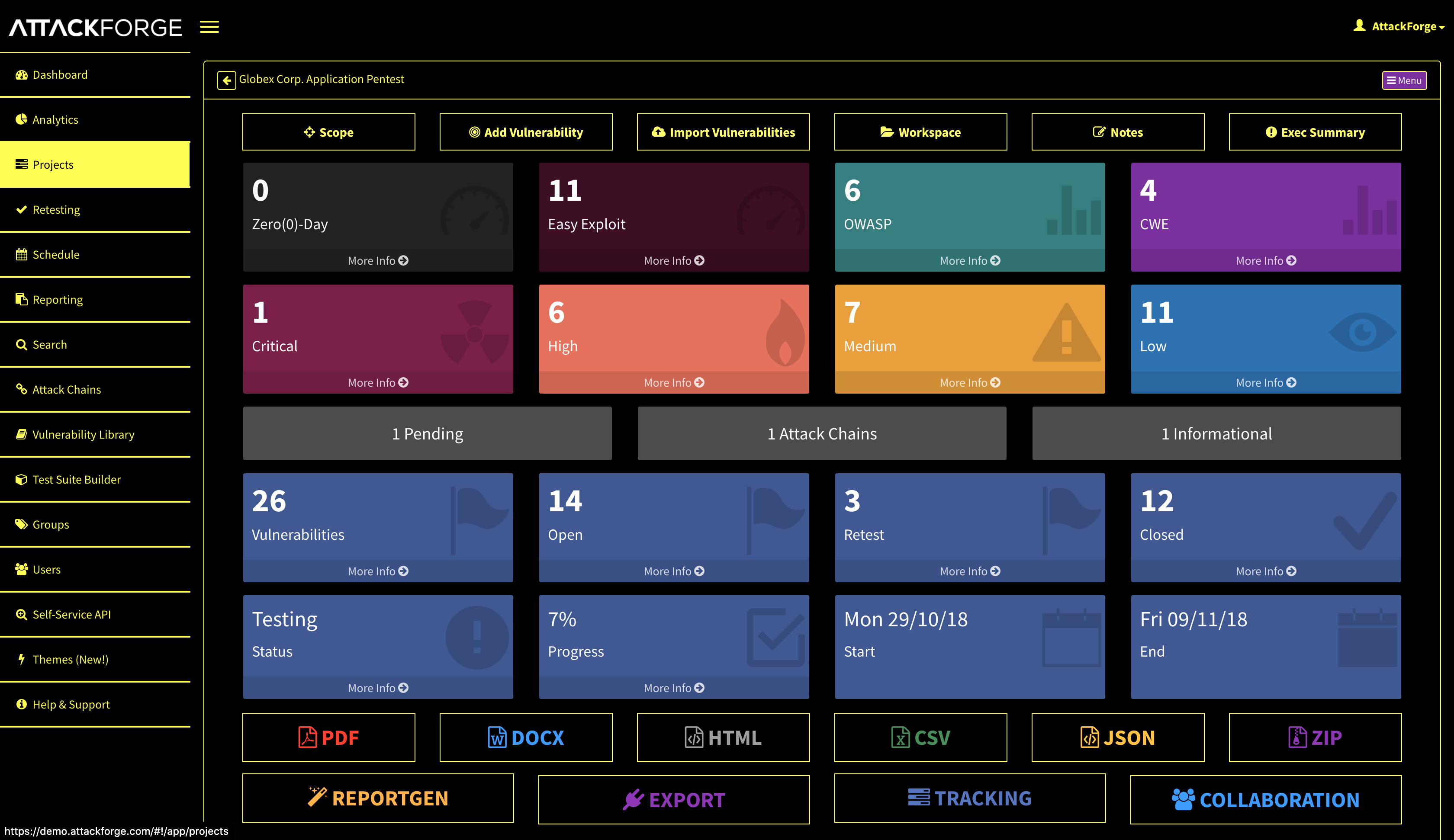The image size is (1454, 840).
Task: Click the eye icon on Low card
Action: 1362,332
